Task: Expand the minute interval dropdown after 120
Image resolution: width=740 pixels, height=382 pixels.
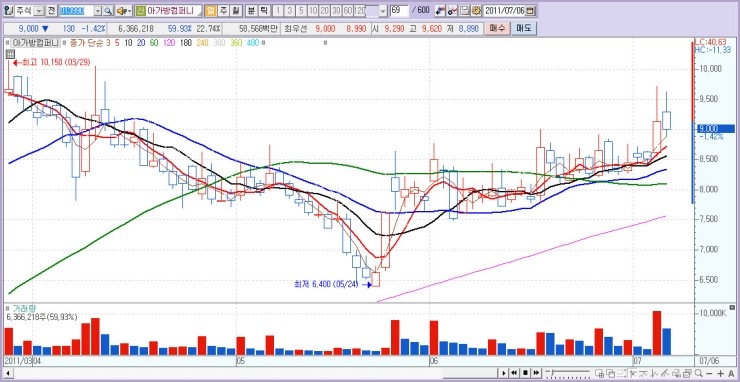Action: click(x=383, y=11)
